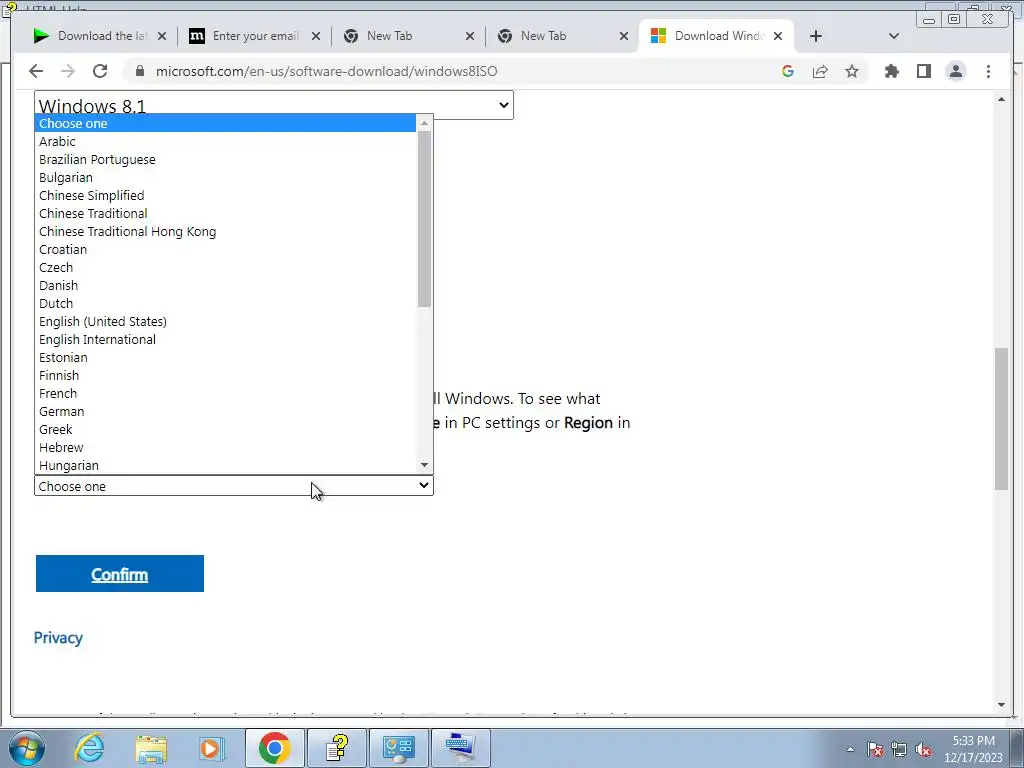View site information lock icon
1024x768 pixels.
(139, 71)
